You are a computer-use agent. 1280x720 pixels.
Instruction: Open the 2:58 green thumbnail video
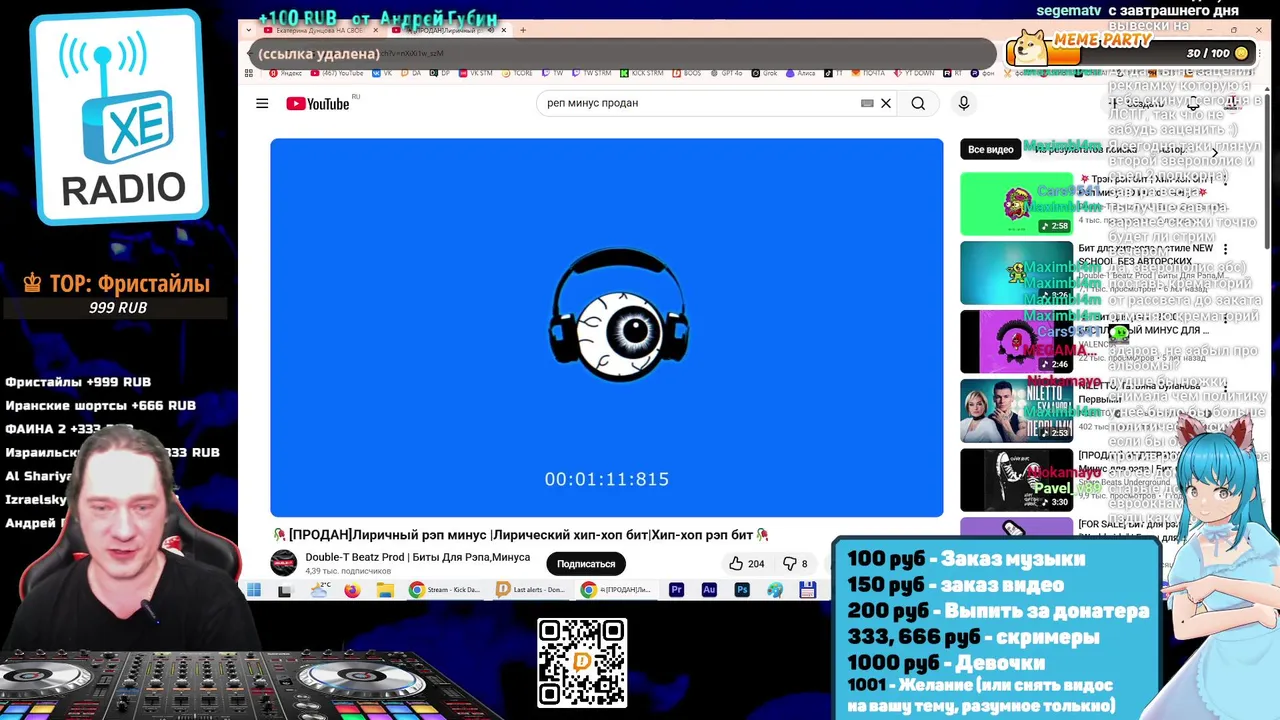1016,204
